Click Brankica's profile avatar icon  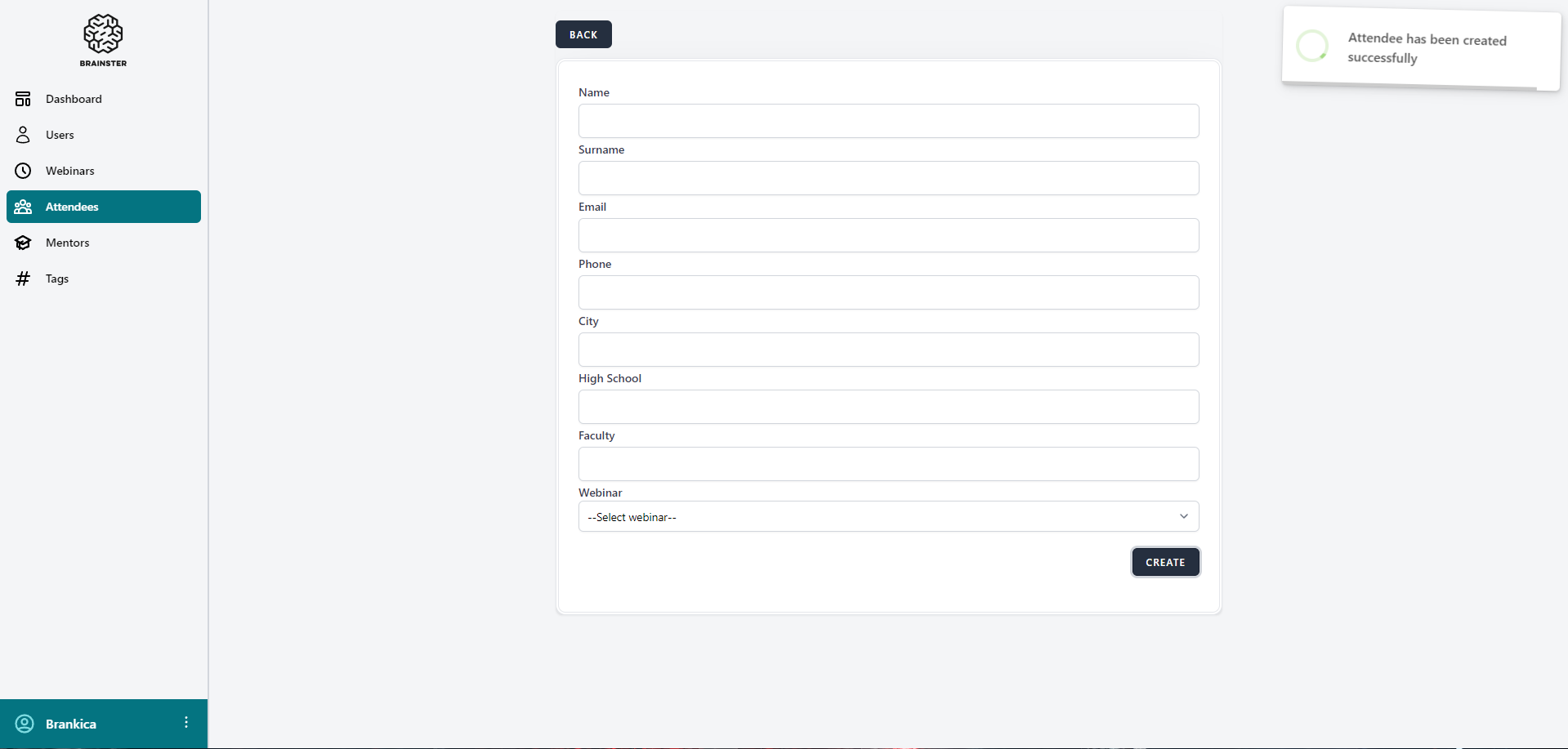[x=25, y=724]
